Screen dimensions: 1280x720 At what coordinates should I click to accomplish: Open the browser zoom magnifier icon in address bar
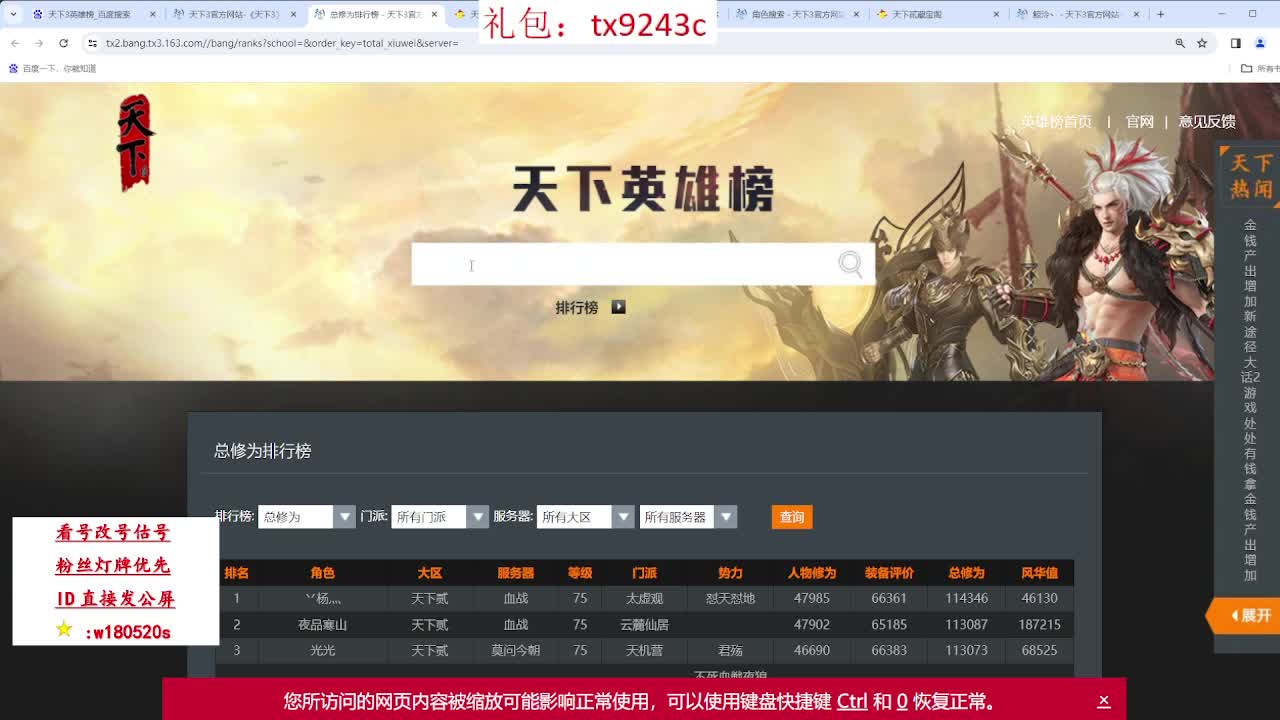[x=1180, y=43]
